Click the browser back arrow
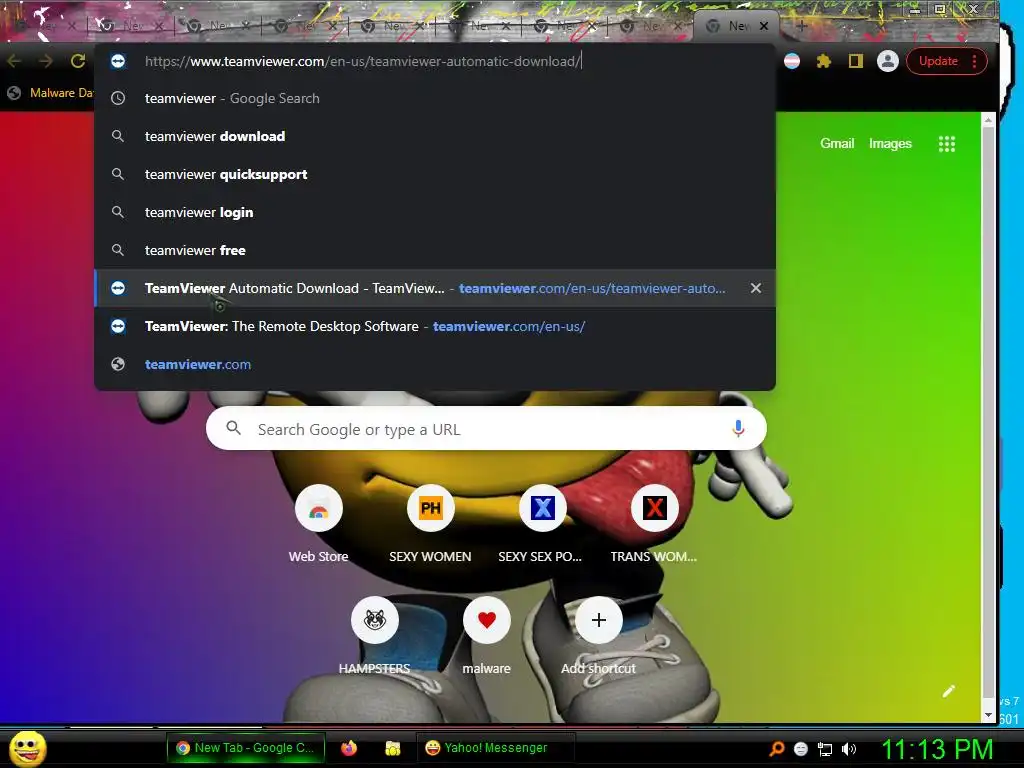Screen dimensions: 1024x768 pos(14,61)
